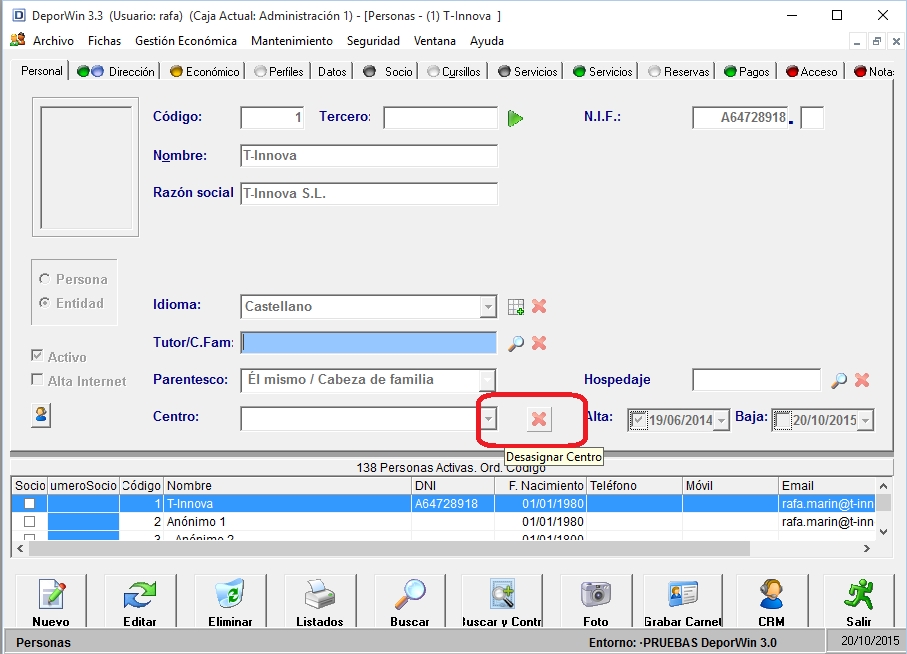The width and height of the screenshot is (907, 654).
Task: Click the Nombre input field
Action: (369, 156)
